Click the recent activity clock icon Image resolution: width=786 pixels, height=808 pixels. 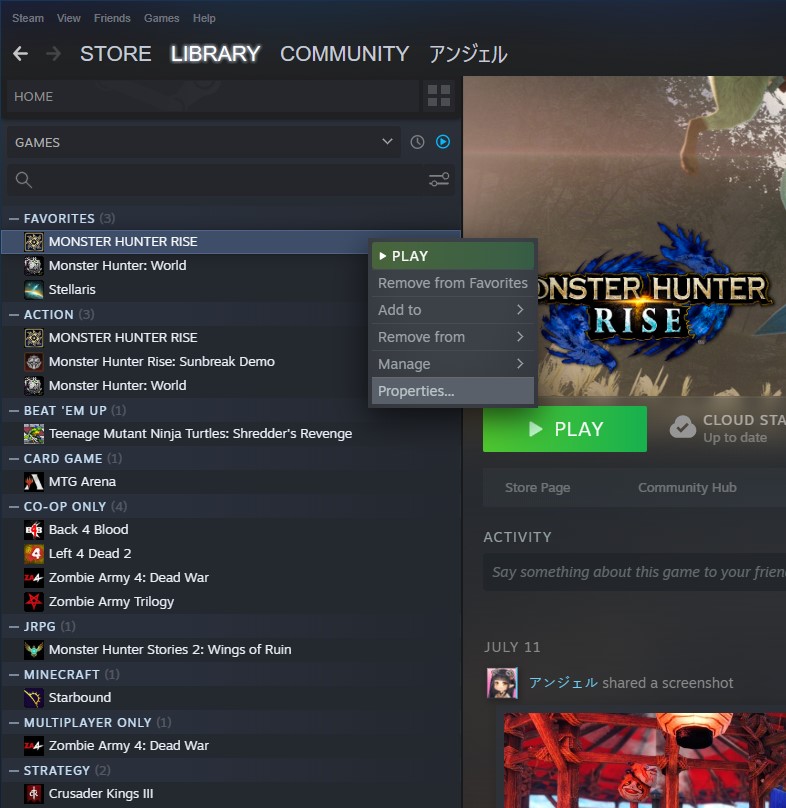pos(418,142)
